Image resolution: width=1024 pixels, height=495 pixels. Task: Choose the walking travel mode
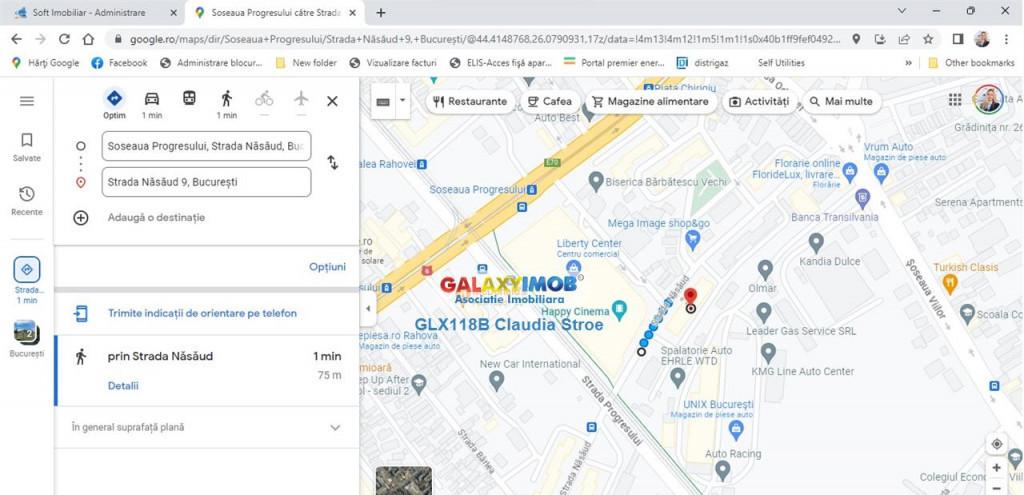click(227, 99)
